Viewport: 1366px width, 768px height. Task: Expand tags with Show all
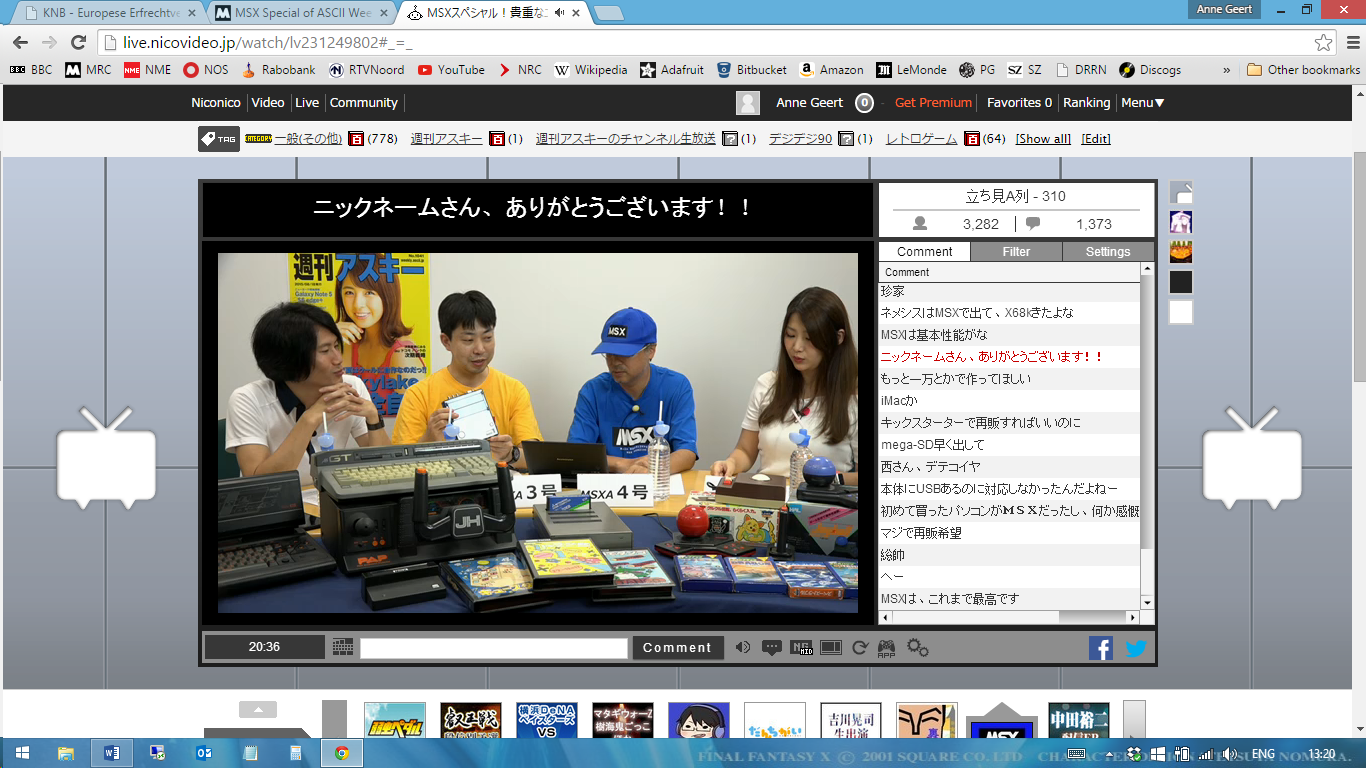[1043, 139]
